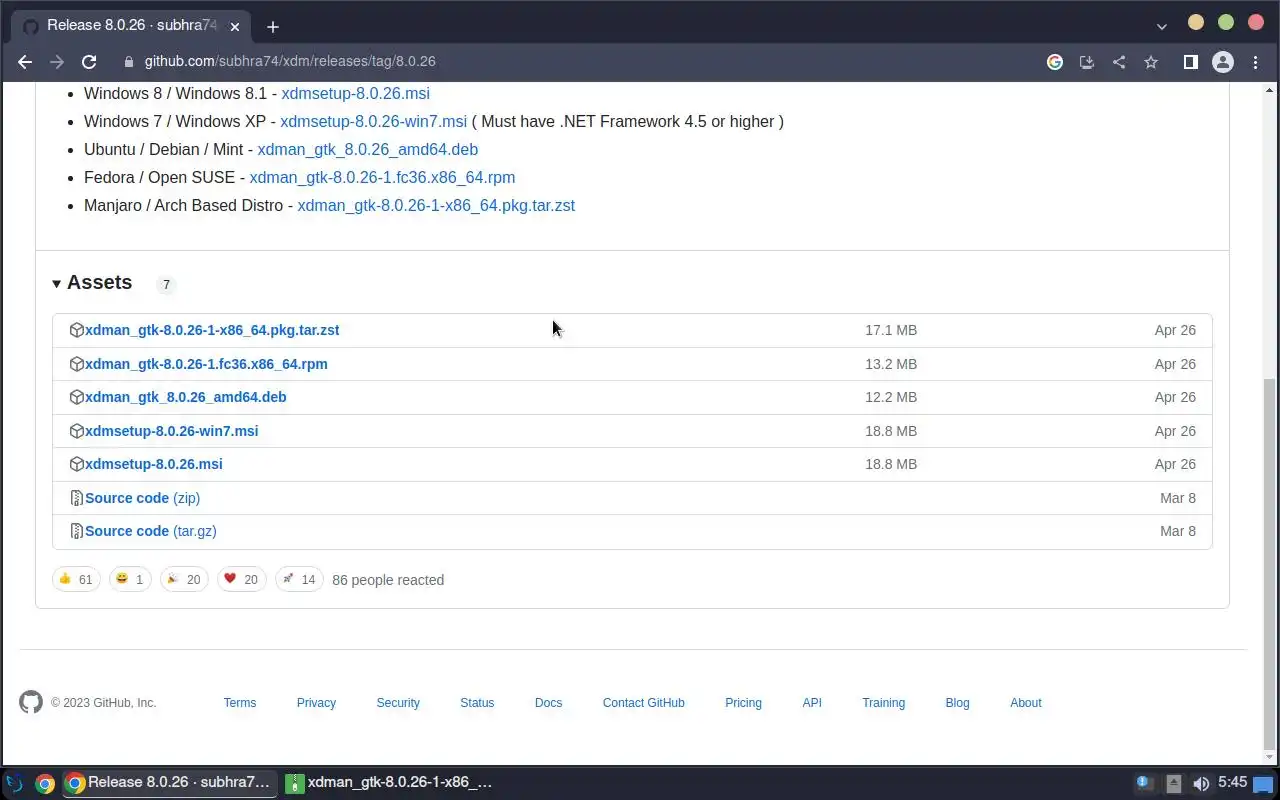The height and width of the screenshot is (800, 1280).
Task: React with thumbs up (61)
Action: coord(76,579)
